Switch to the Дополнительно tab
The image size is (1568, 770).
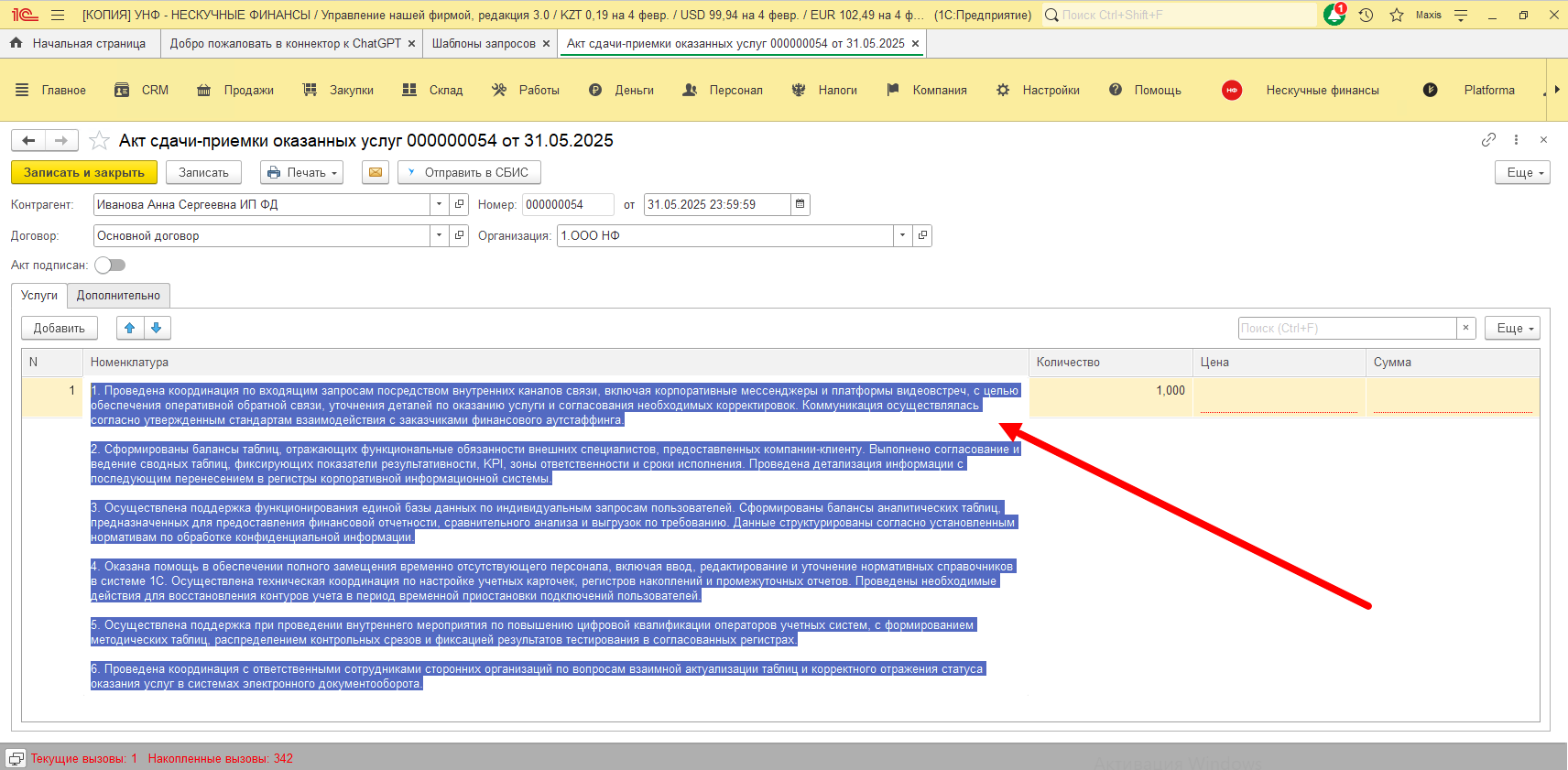[x=118, y=295]
